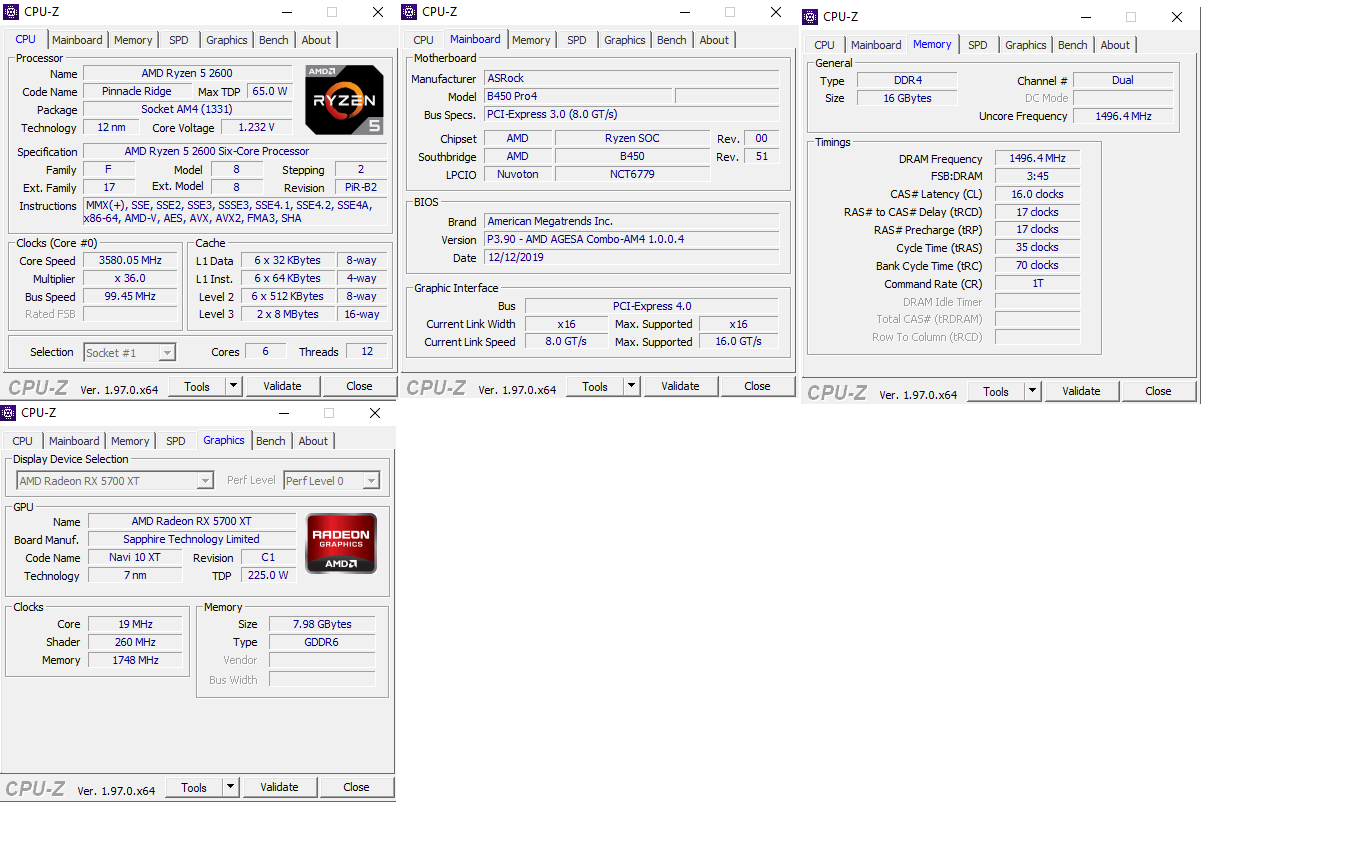Click the ASRock manufacturer field
This screenshot has height=844, width=1372.
pos(631,78)
